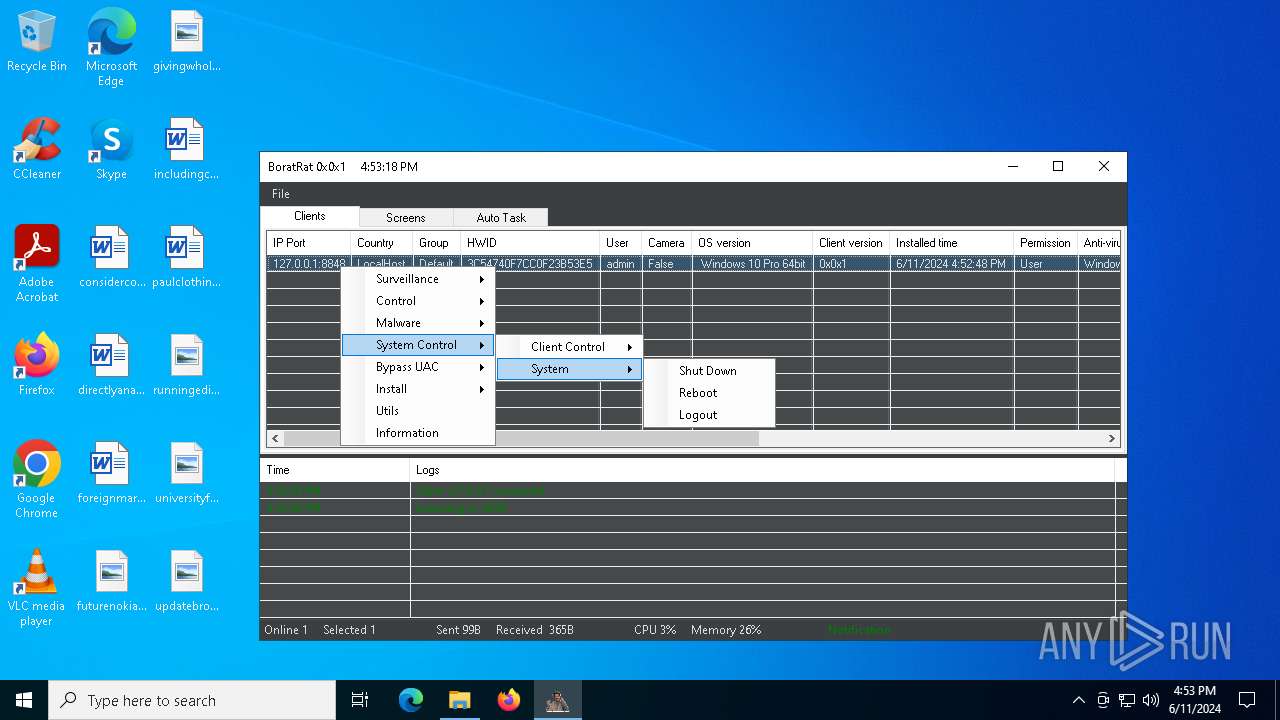Viewport: 1280px width, 720px height.
Task: Select the considerco... Word document icon
Action: (111, 258)
